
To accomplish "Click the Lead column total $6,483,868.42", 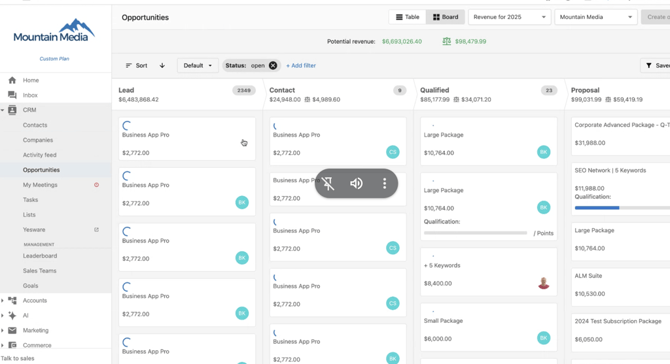I will 138,100.
